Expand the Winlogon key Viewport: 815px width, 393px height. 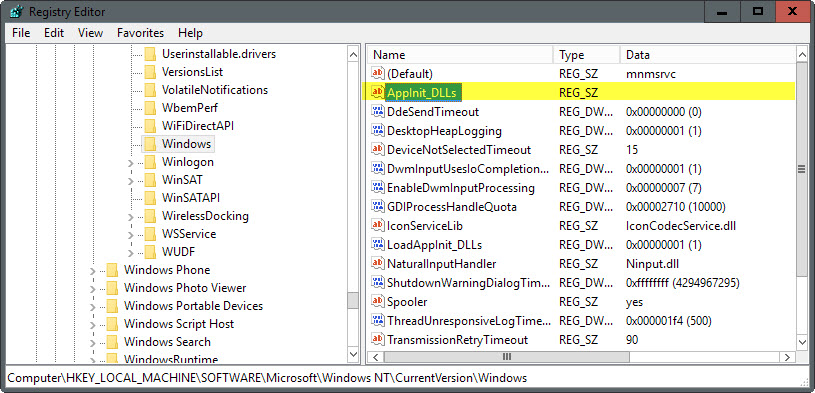(130, 162)
